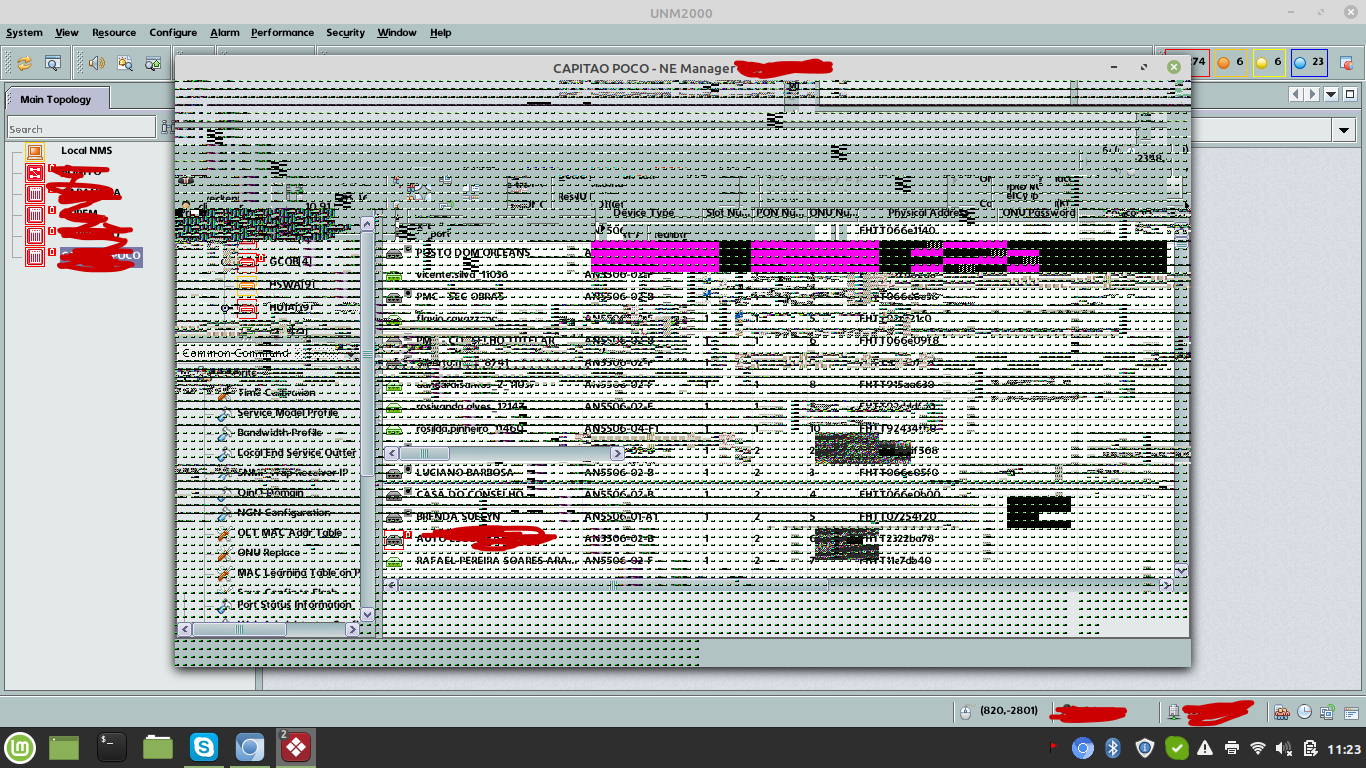The image size is (1366, 768).
Task: Click the Device Type column header
Action: click(643, 213)
